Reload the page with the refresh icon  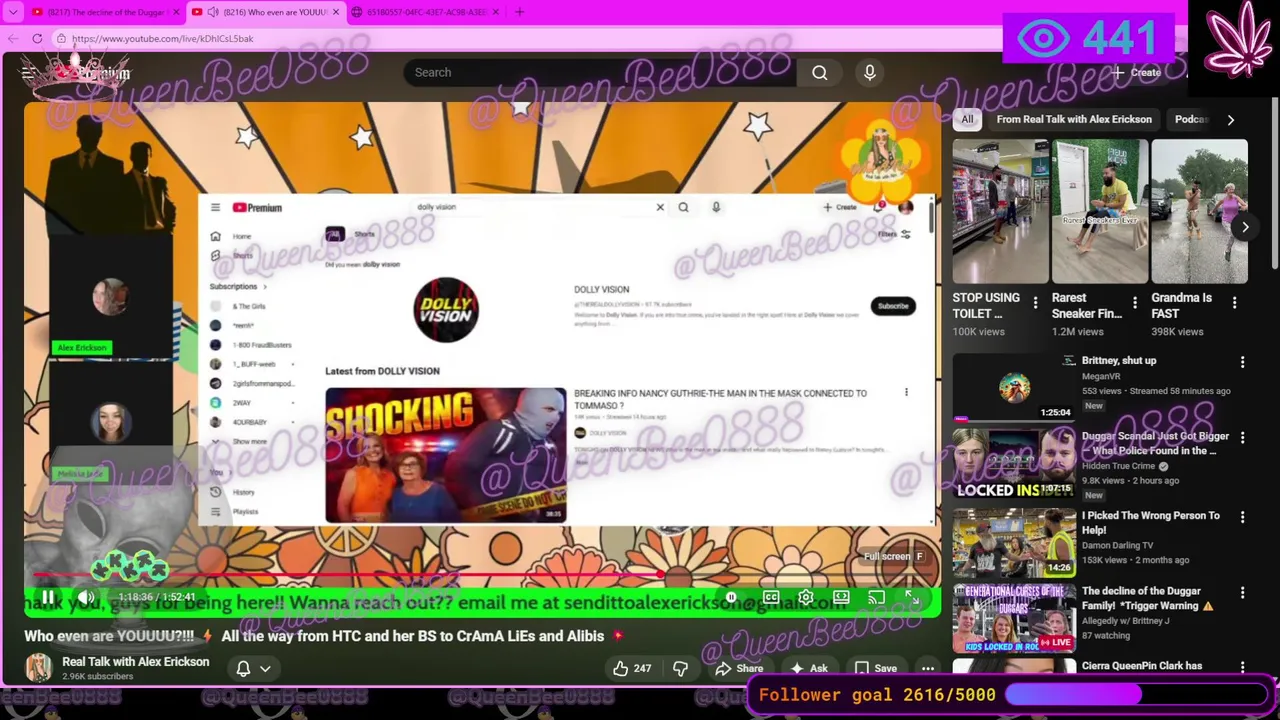(37, 38)
